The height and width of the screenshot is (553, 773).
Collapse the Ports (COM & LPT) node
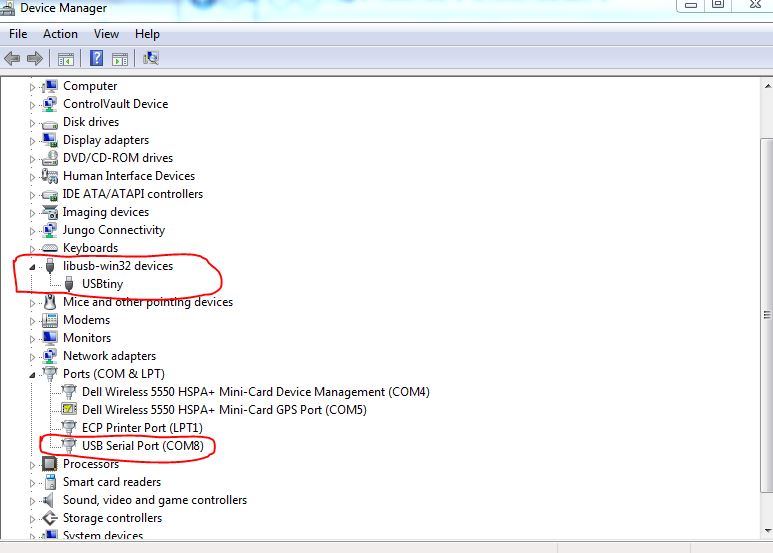pos(33,375)
